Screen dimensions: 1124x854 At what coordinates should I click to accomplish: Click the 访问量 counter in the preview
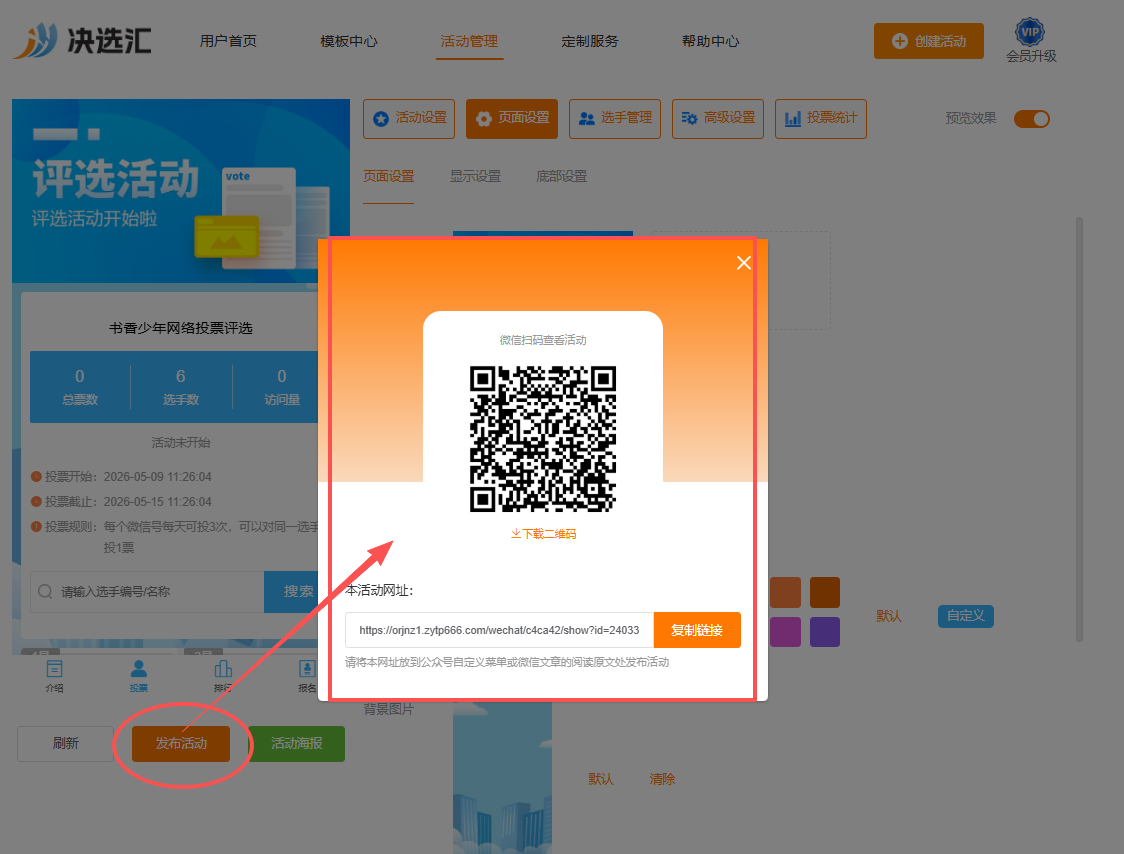(282, 386)
